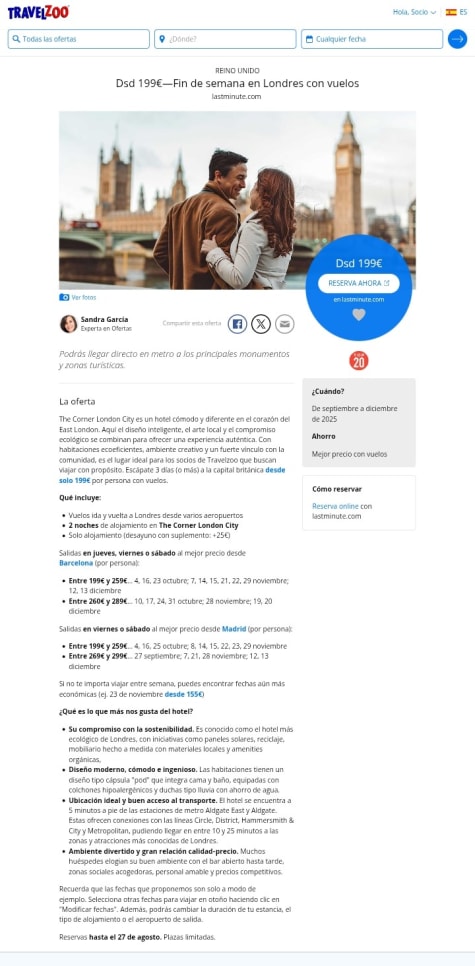This screenshot has width=475, height=966.
Task: Click the RESERVA AHORA button
Action: [x=359, y=283]
